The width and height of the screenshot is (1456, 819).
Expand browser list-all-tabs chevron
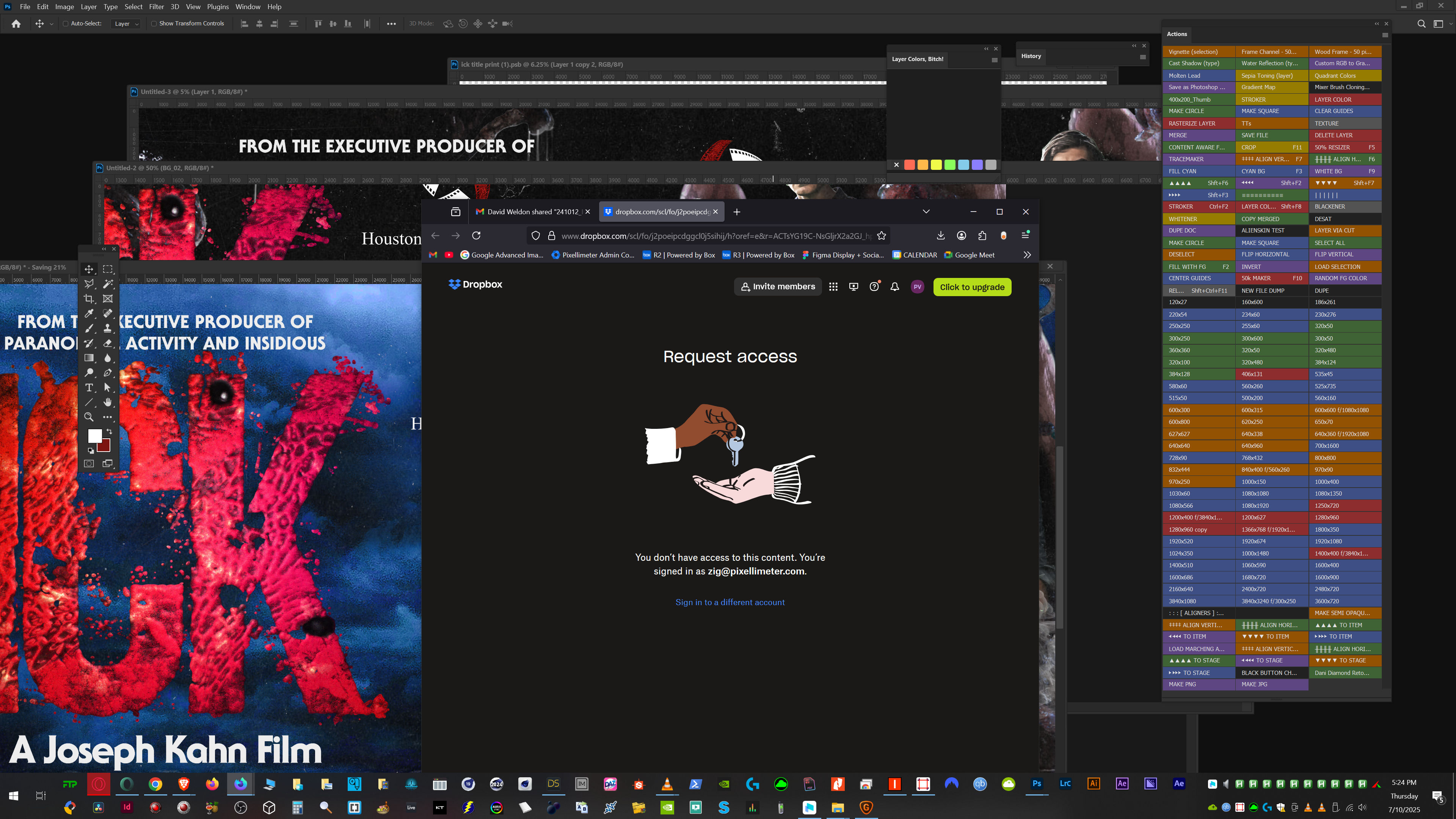tap(926, 212)
